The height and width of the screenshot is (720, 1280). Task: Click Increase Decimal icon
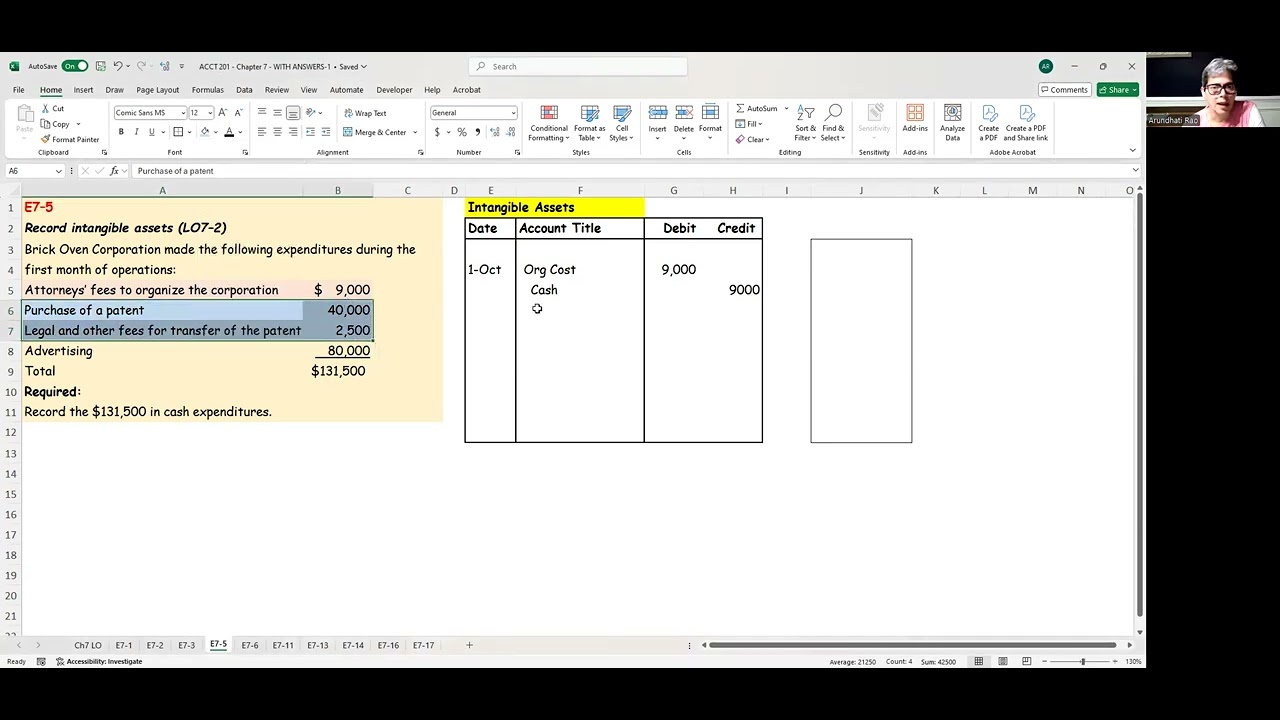pos(495,132)
